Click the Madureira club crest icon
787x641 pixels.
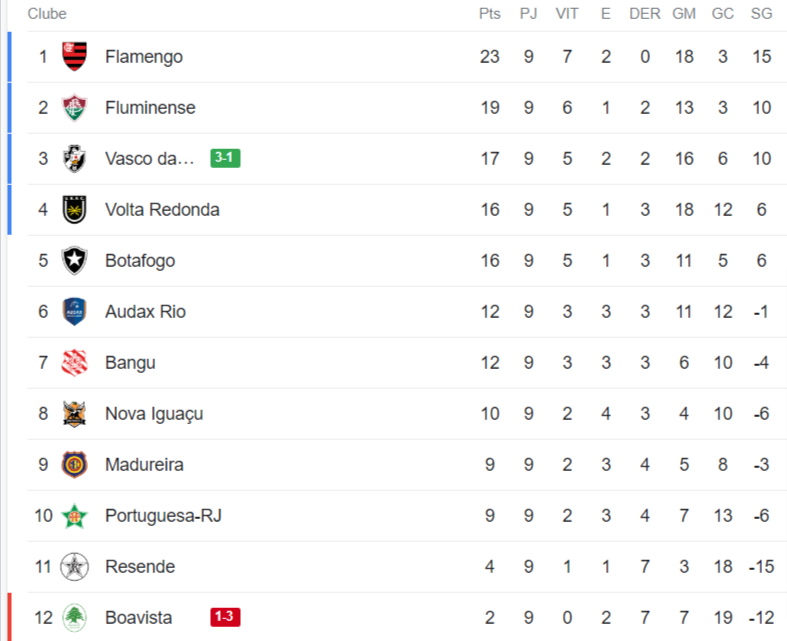click(x=75, y=465)
